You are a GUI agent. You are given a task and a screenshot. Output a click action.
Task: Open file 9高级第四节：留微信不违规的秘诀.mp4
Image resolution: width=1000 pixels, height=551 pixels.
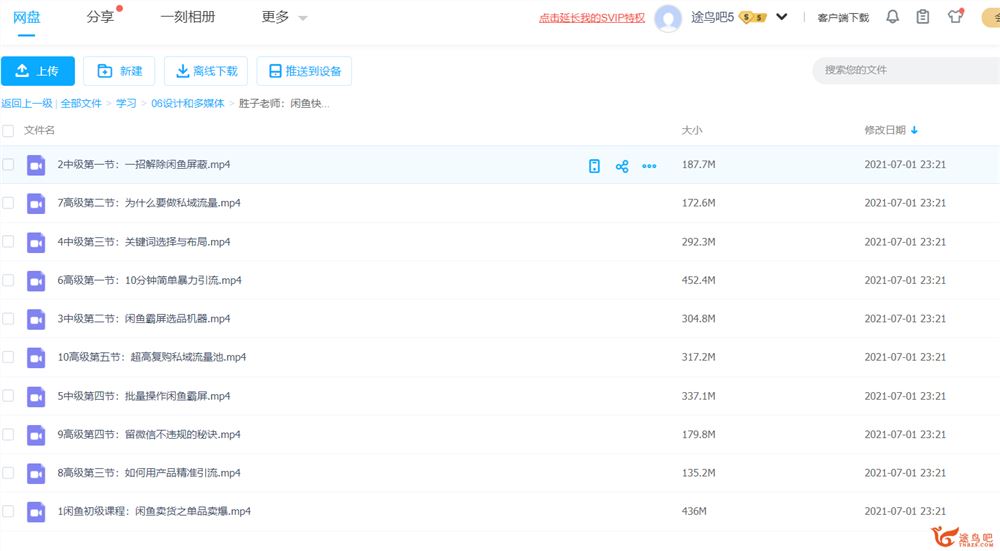coord(149,434)
